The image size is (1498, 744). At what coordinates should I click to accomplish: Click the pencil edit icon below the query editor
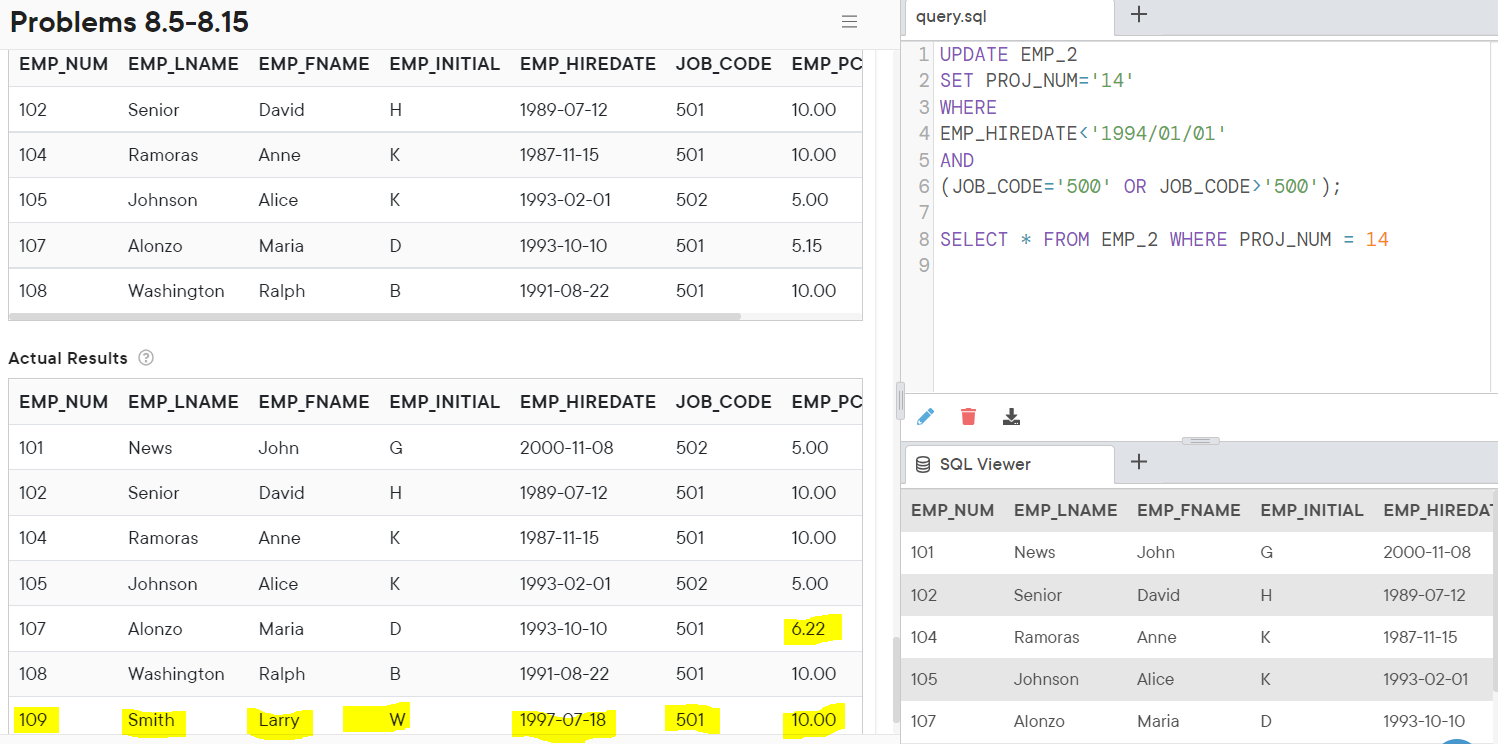pyautogui.click(x=925, y=416)
